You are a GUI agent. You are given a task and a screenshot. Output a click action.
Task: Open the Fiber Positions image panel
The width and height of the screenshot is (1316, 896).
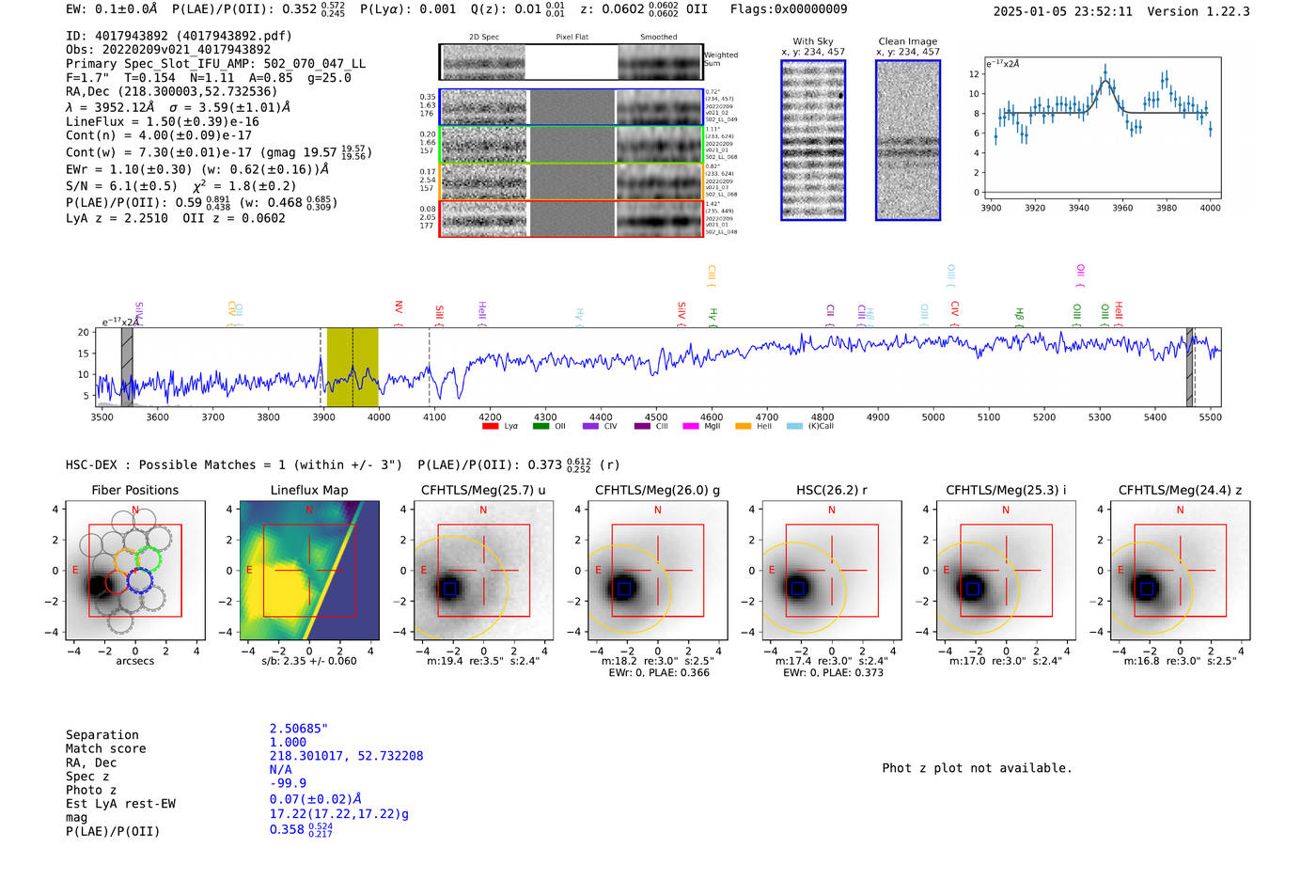coord(135,570)
